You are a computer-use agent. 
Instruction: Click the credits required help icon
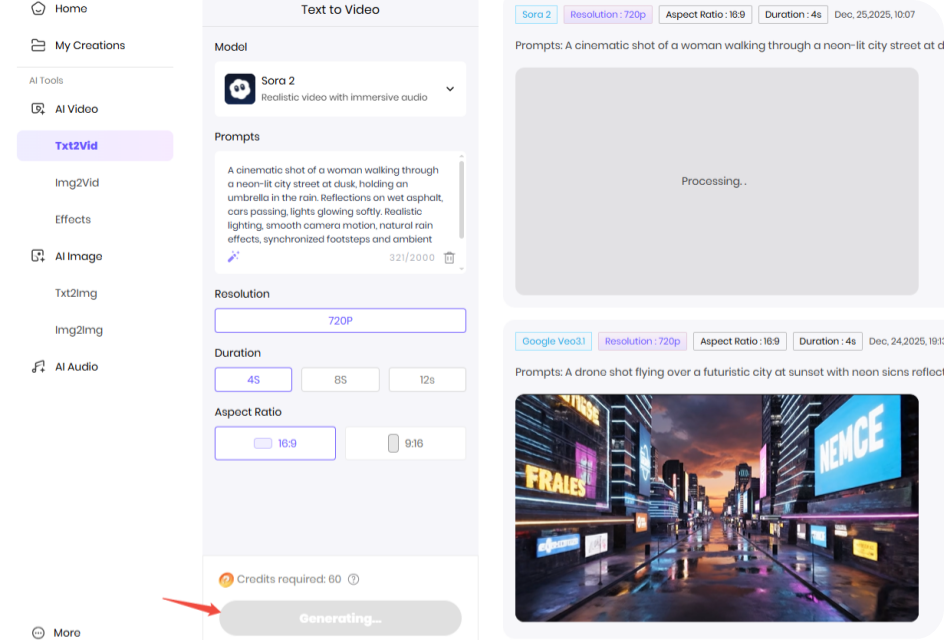(x=353, y=579)
